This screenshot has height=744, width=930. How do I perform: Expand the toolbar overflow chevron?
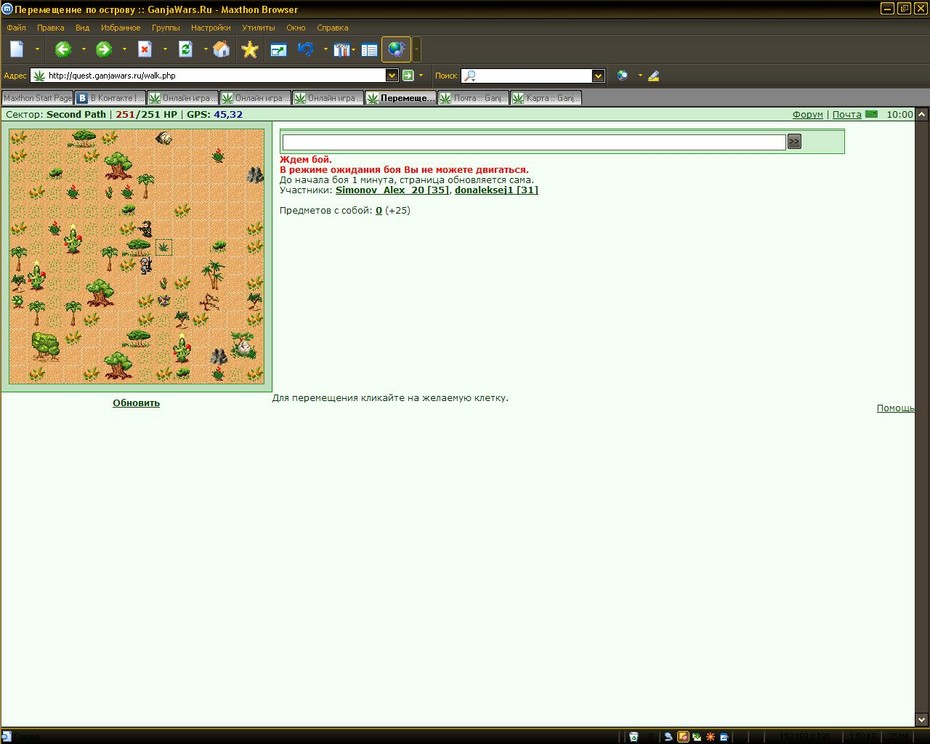point(417,50)
